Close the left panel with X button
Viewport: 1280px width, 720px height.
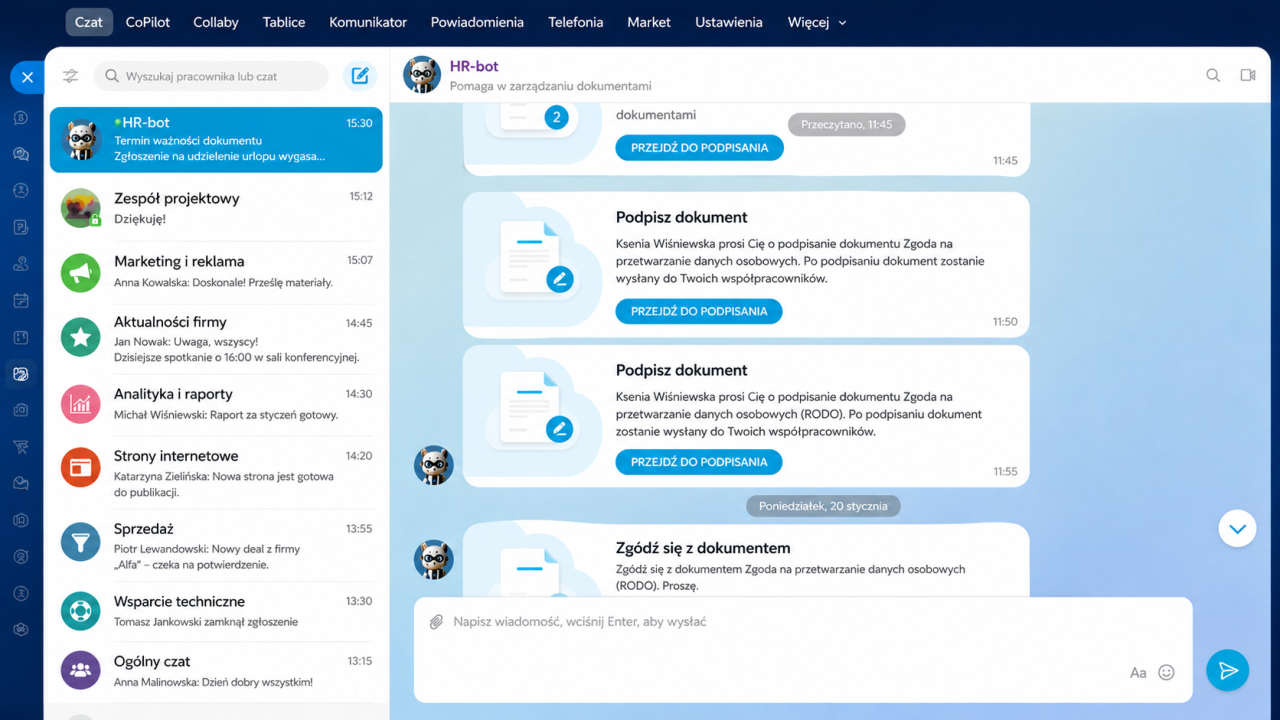pos(27,77)
